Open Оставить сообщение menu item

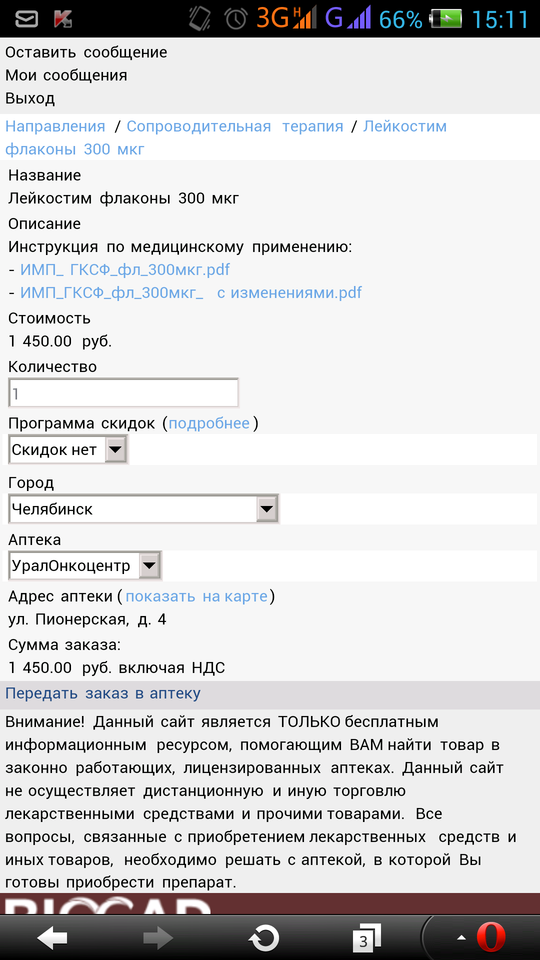pyautogui.click(x=86, y=53)
